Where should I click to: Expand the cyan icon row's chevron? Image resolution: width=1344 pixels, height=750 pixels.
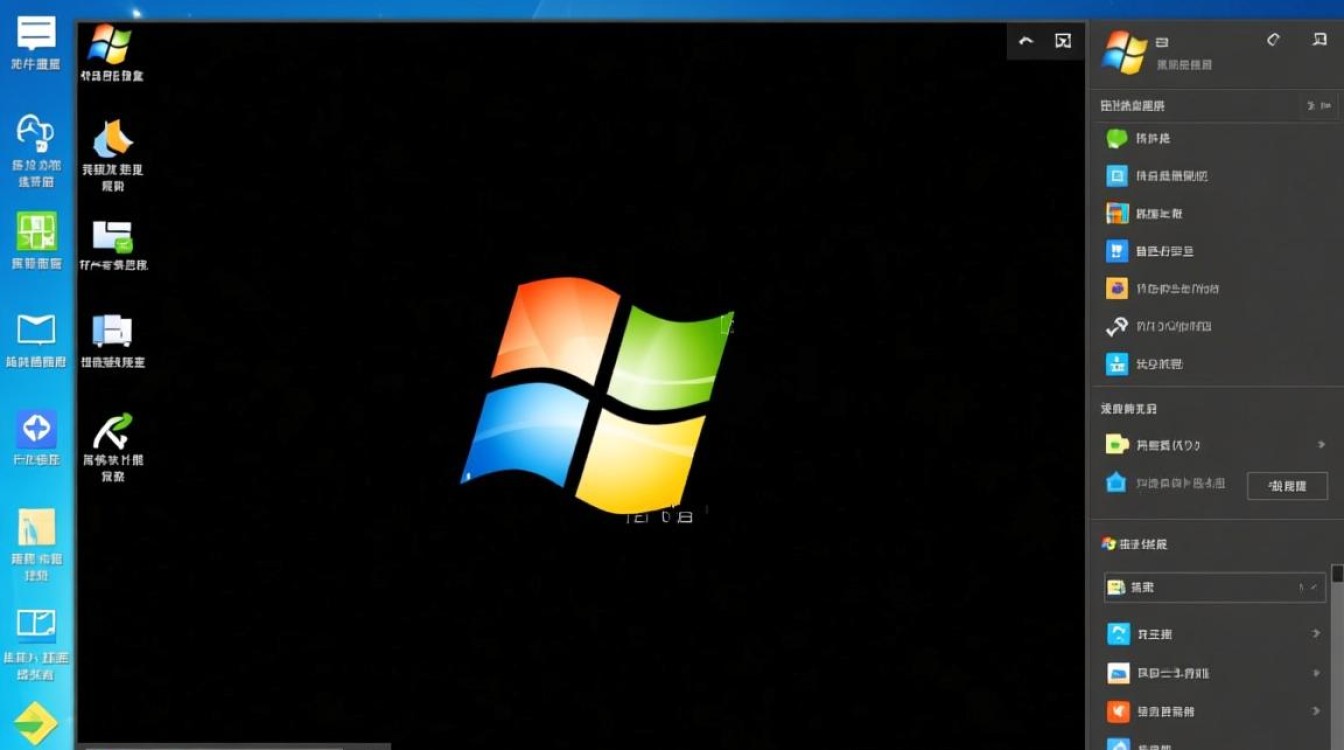[x=1316, y=634]
